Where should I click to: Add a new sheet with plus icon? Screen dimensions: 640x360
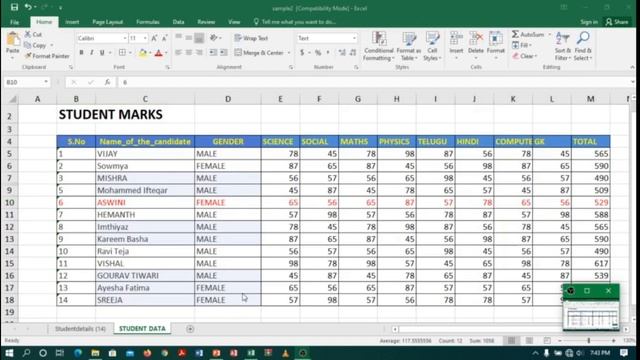pos(190,329)
